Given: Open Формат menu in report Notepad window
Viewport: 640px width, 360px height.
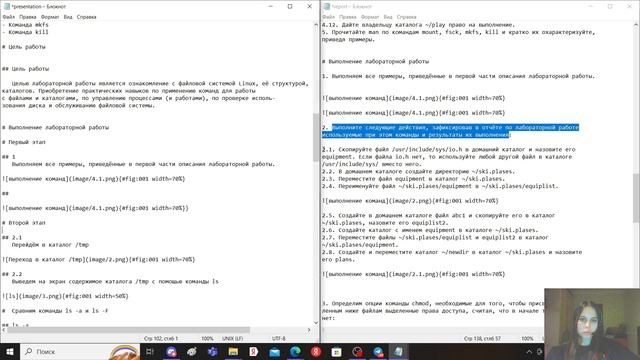Looking at the screenshot, I should [370, 17].
